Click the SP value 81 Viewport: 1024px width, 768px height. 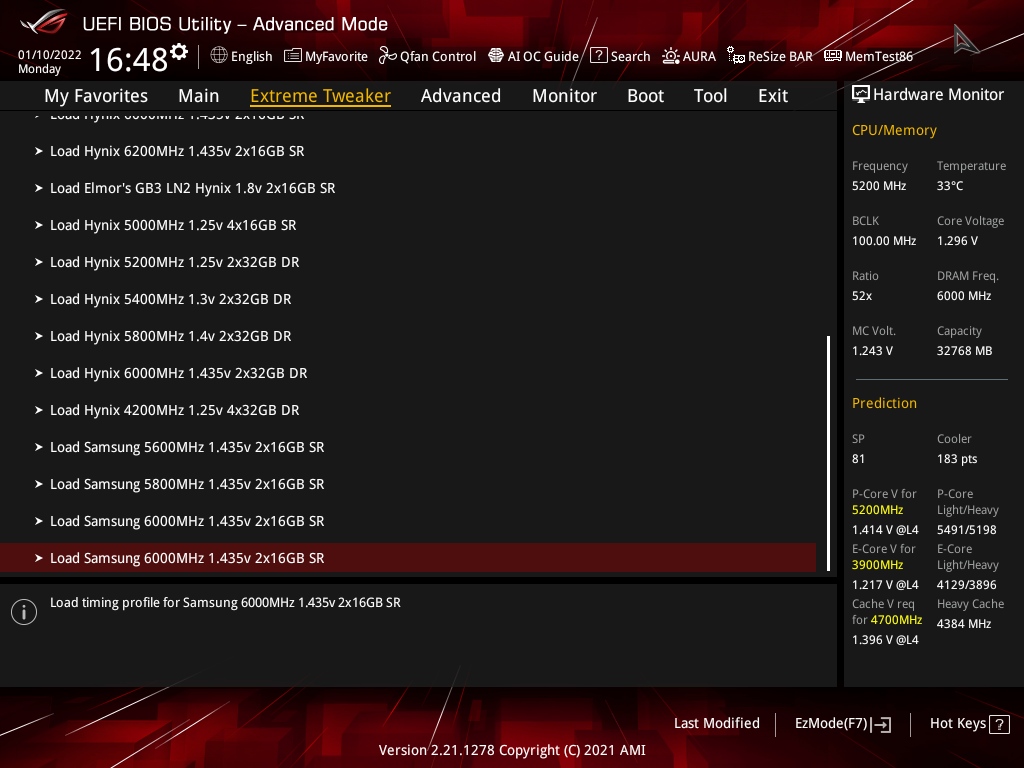point(858,459)
